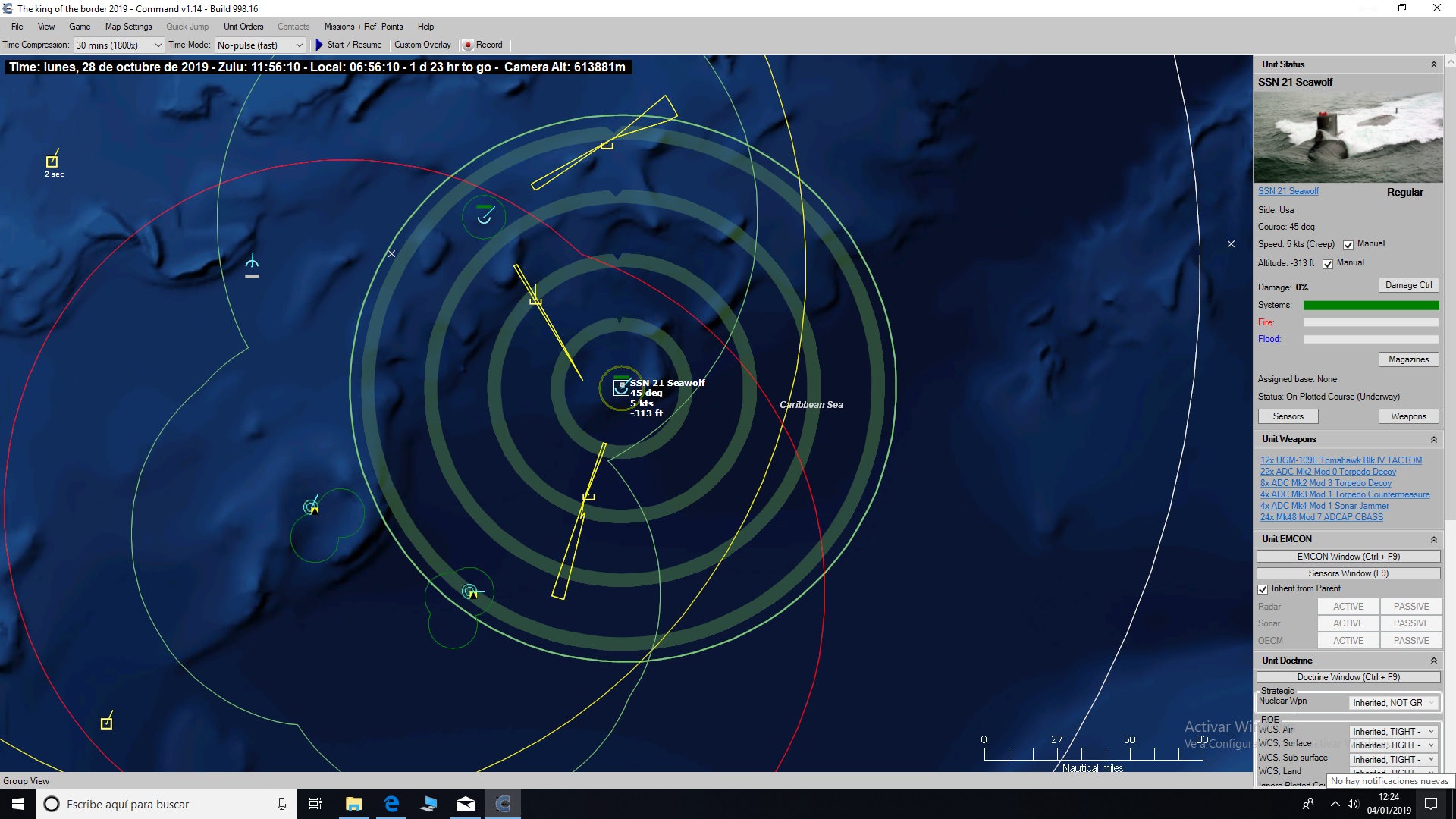Click the green Systems status bar
Image resolution: width=1456 pixels, height=819 pixels.
1371,305
